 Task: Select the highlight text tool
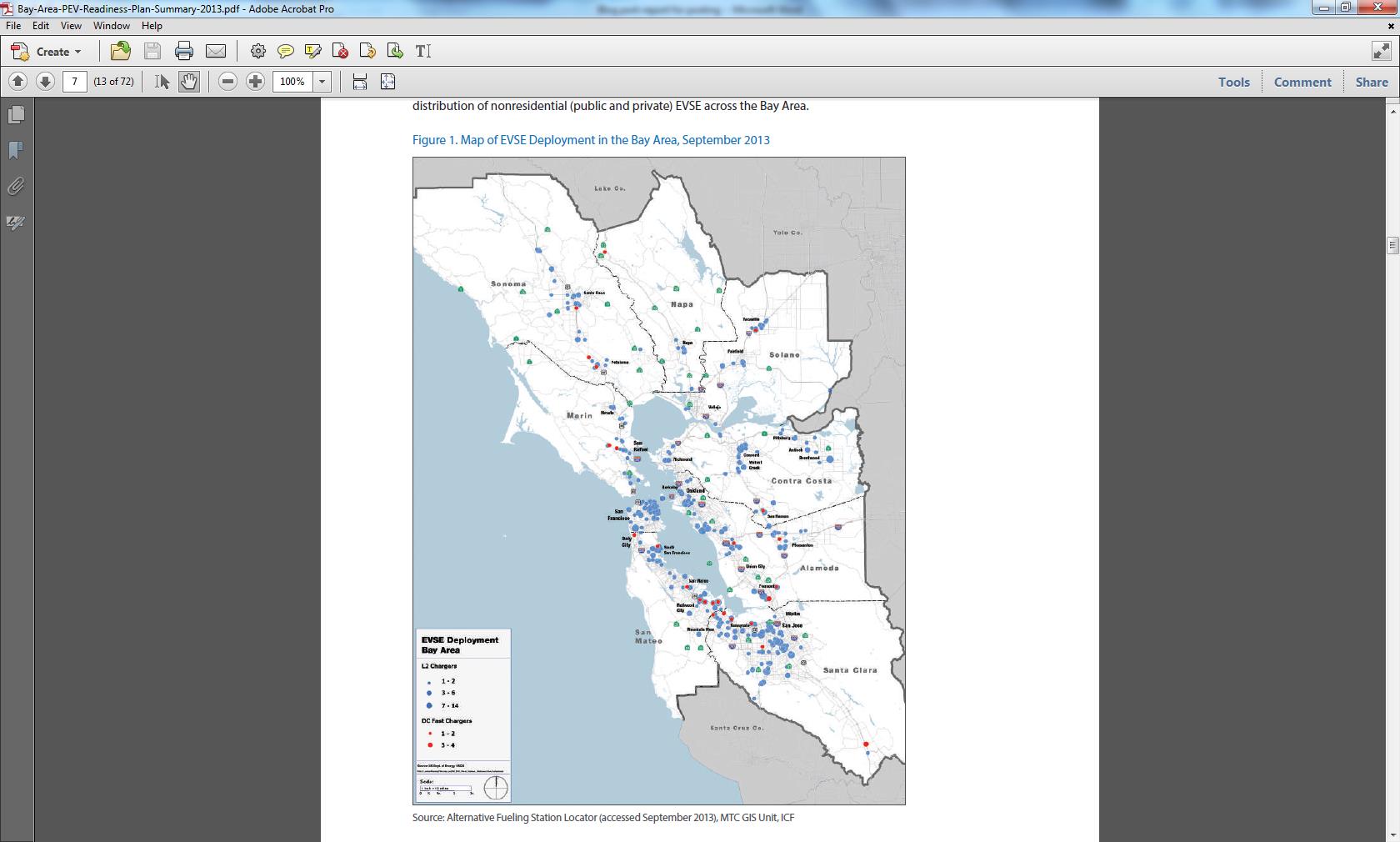[313, 52]
